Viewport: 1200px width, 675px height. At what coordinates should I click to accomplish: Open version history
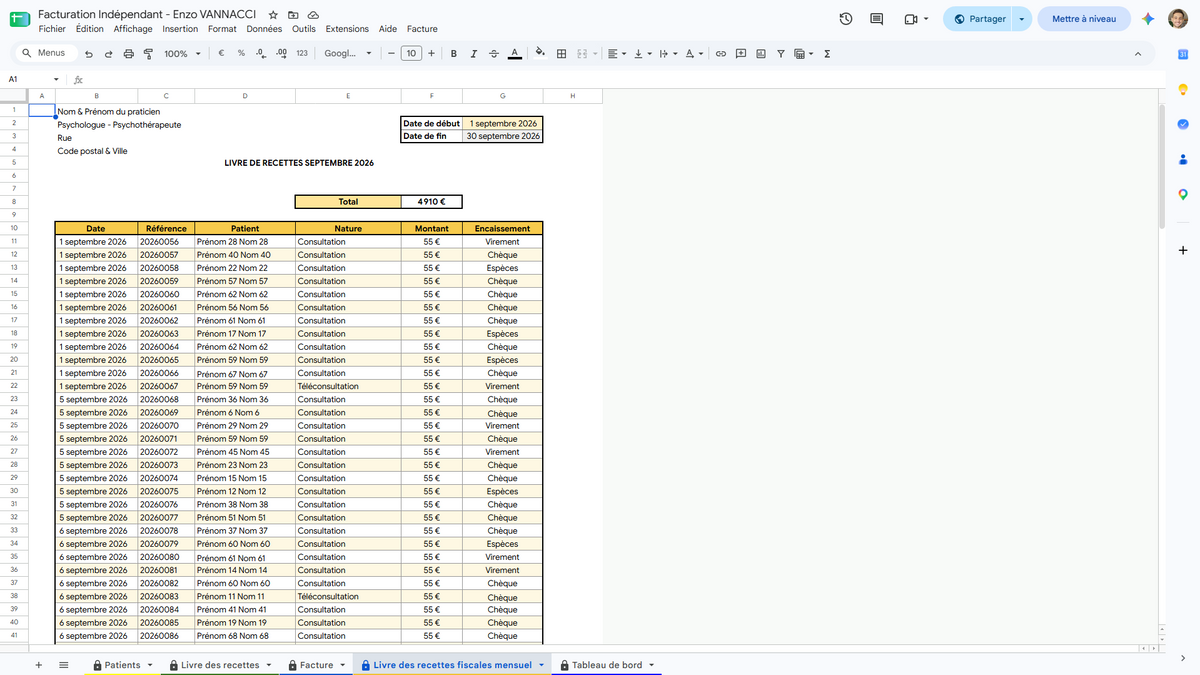point(846,19)
